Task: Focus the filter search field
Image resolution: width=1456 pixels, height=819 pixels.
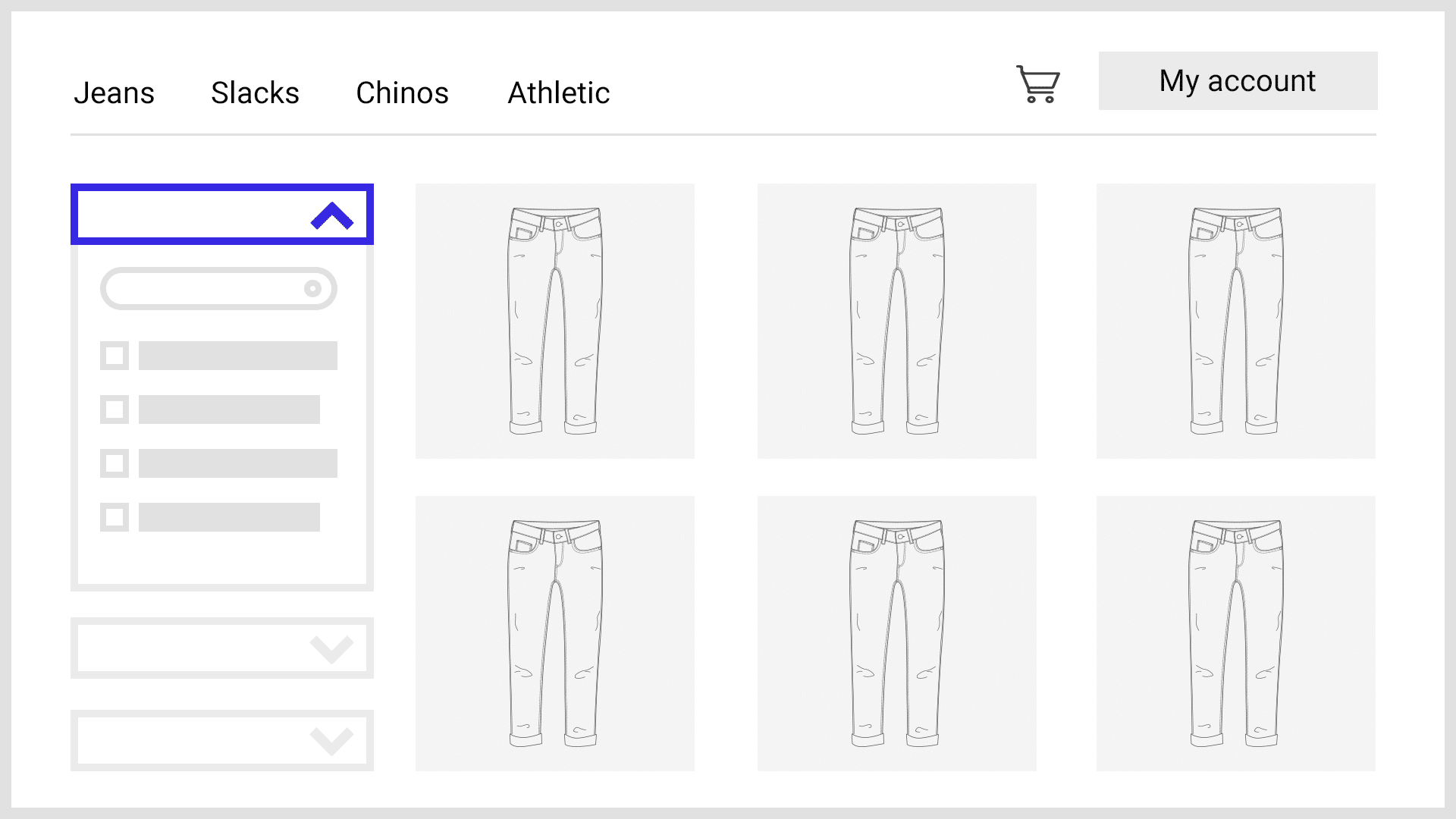Action: [x=218, y=288]
